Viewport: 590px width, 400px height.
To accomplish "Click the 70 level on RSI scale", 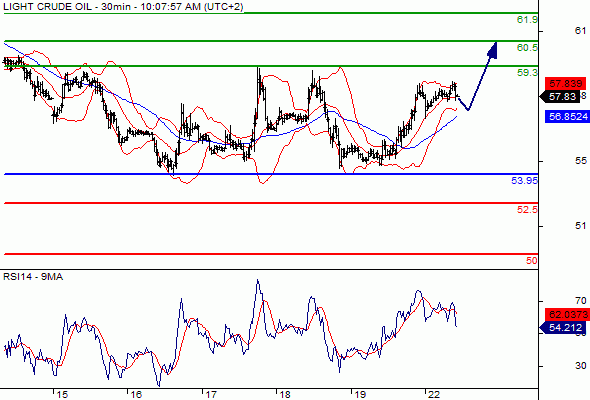I will [x=581, y=301].
